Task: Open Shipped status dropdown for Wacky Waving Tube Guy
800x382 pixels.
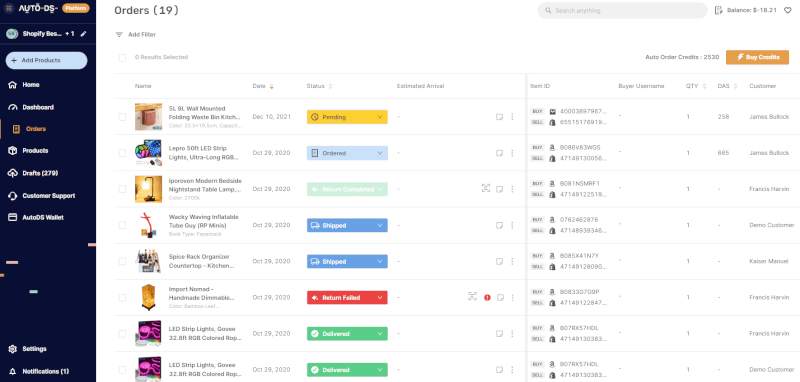Action: coord(347,225)
